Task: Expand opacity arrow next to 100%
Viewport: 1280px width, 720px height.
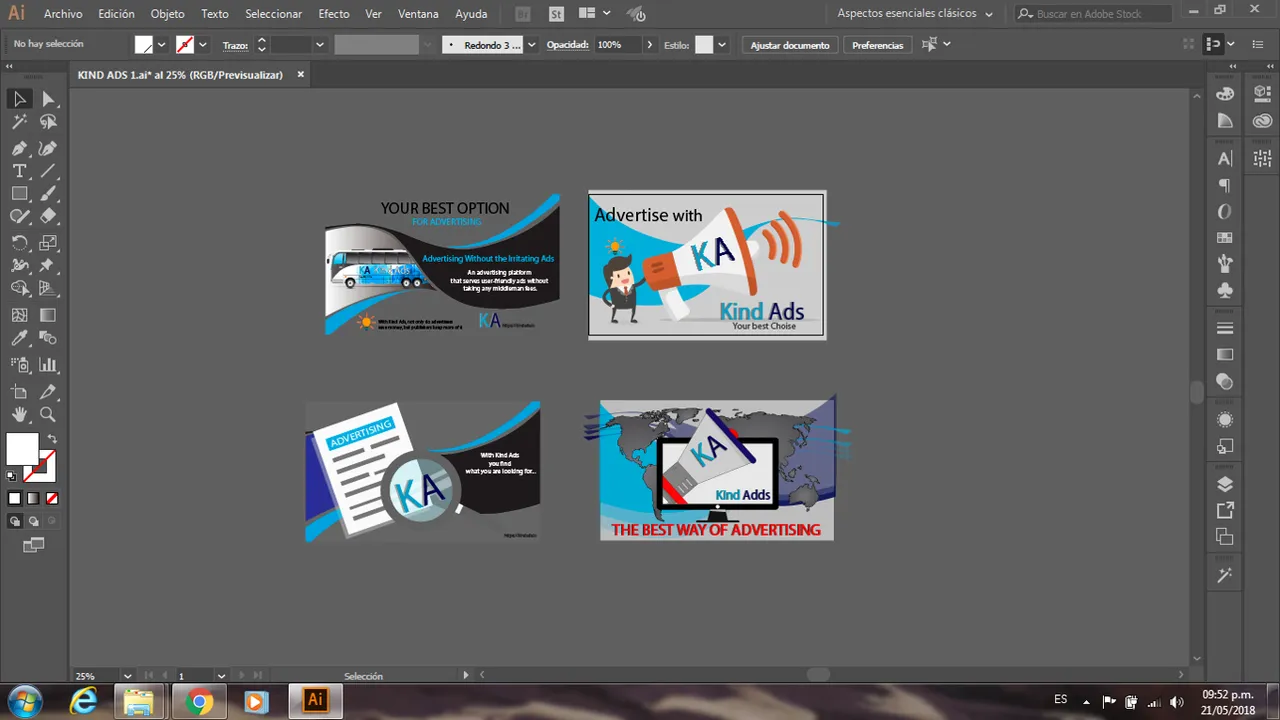Action: click(650, 45)
